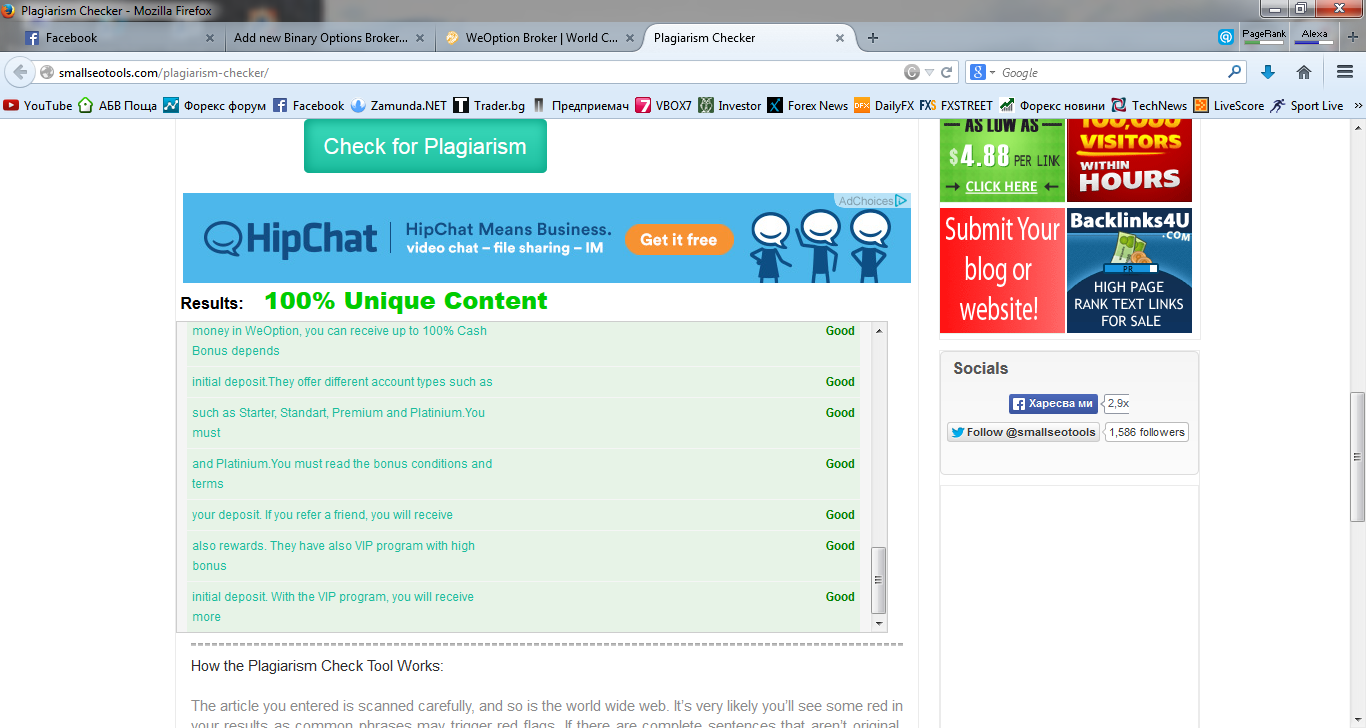Open the Форекс форум bookmark

(215, 105)
